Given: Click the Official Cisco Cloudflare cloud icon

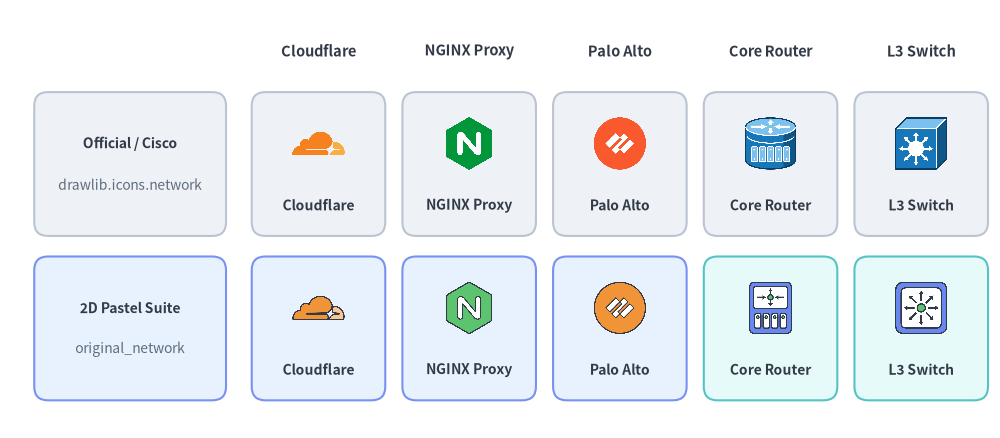Looking at the screenshot, I should pos(318,143).
